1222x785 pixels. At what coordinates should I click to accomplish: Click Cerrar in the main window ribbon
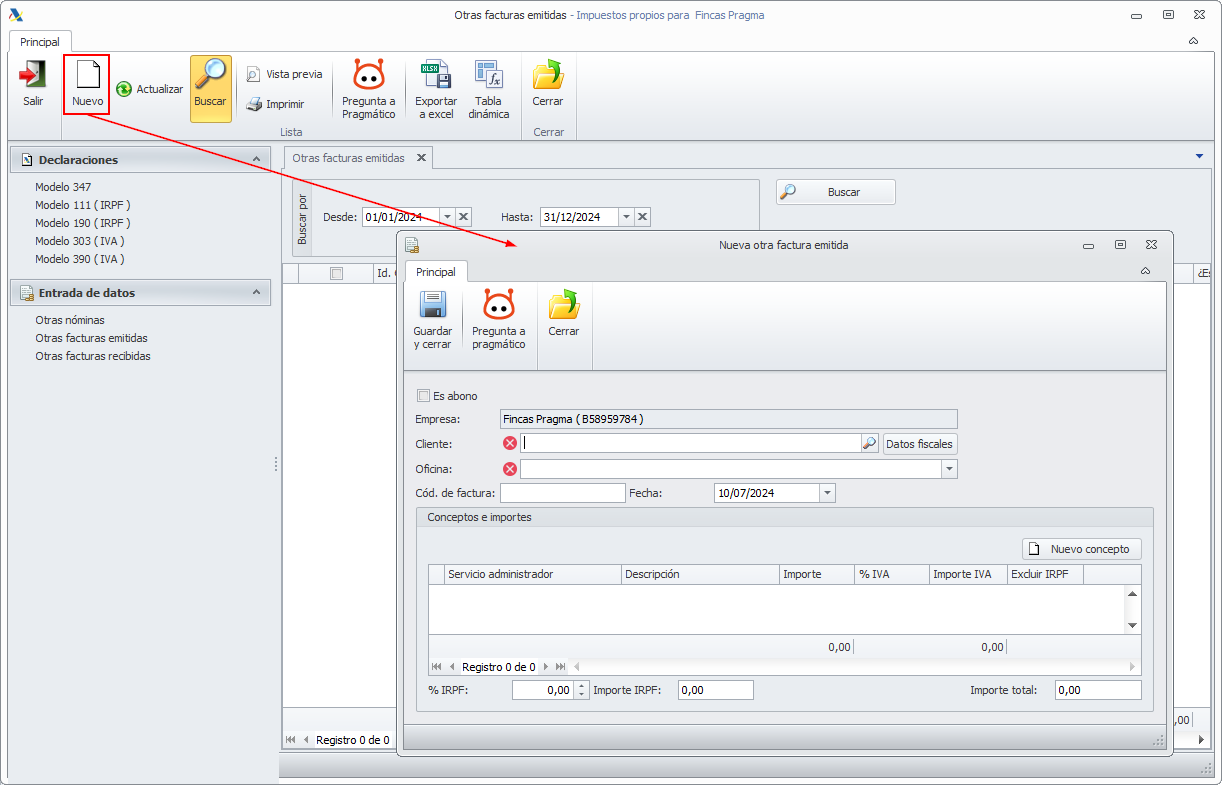(548, 84)
